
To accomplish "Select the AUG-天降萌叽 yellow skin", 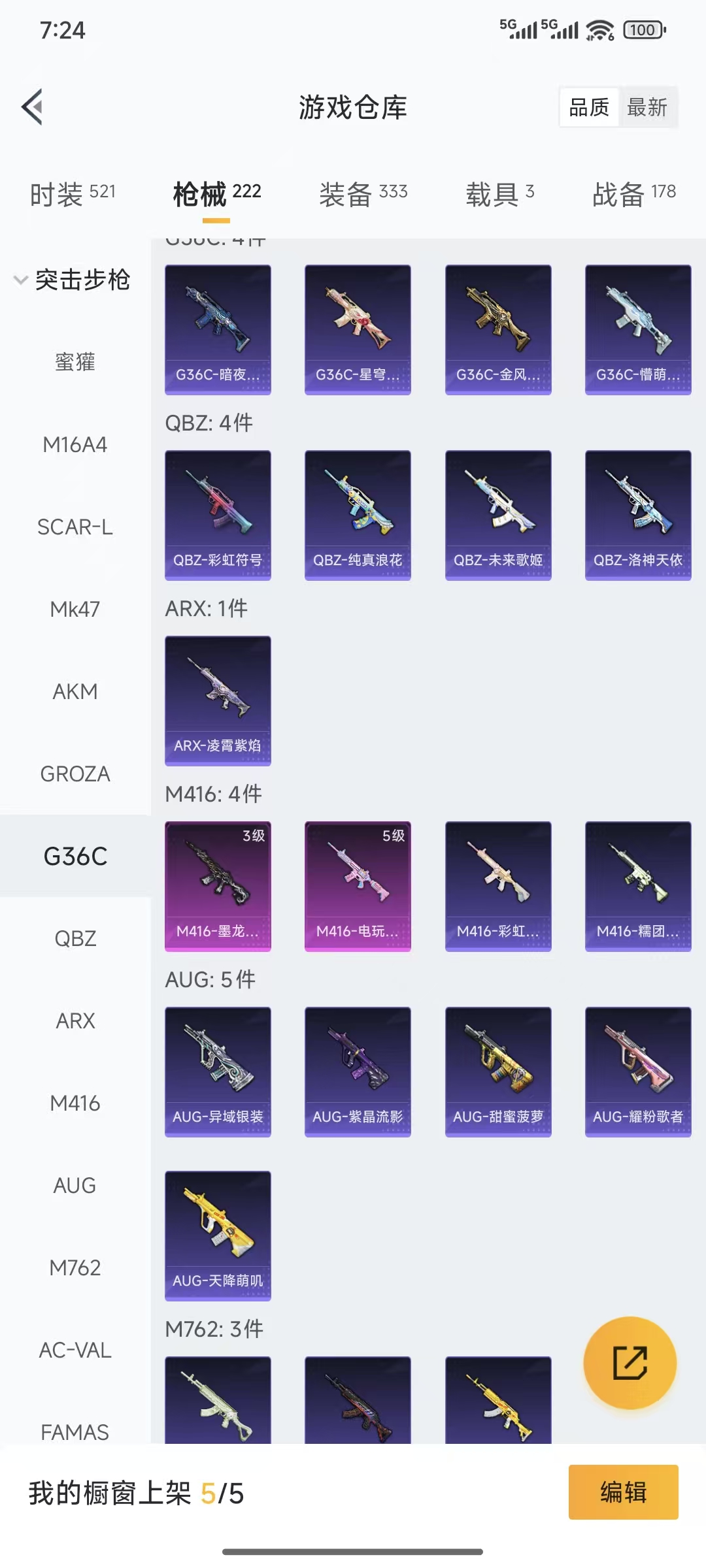I will [x=218, y=1235].
